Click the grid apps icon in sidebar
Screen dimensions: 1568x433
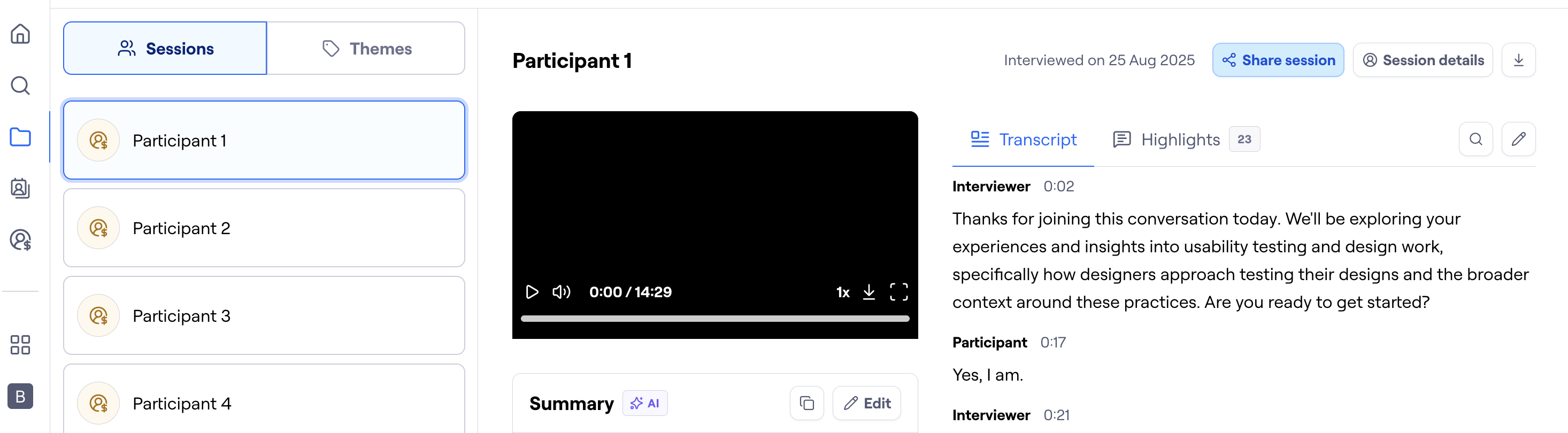coord(20,345)
